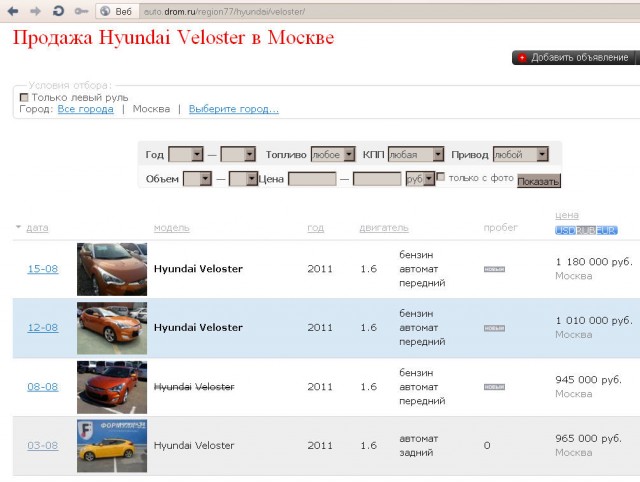Sort the list by дата column

pyautogui.click(x=37, y=228)
